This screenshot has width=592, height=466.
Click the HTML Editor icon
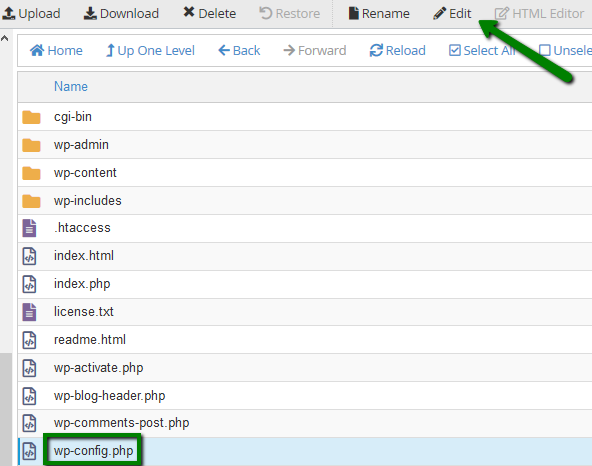502,14
